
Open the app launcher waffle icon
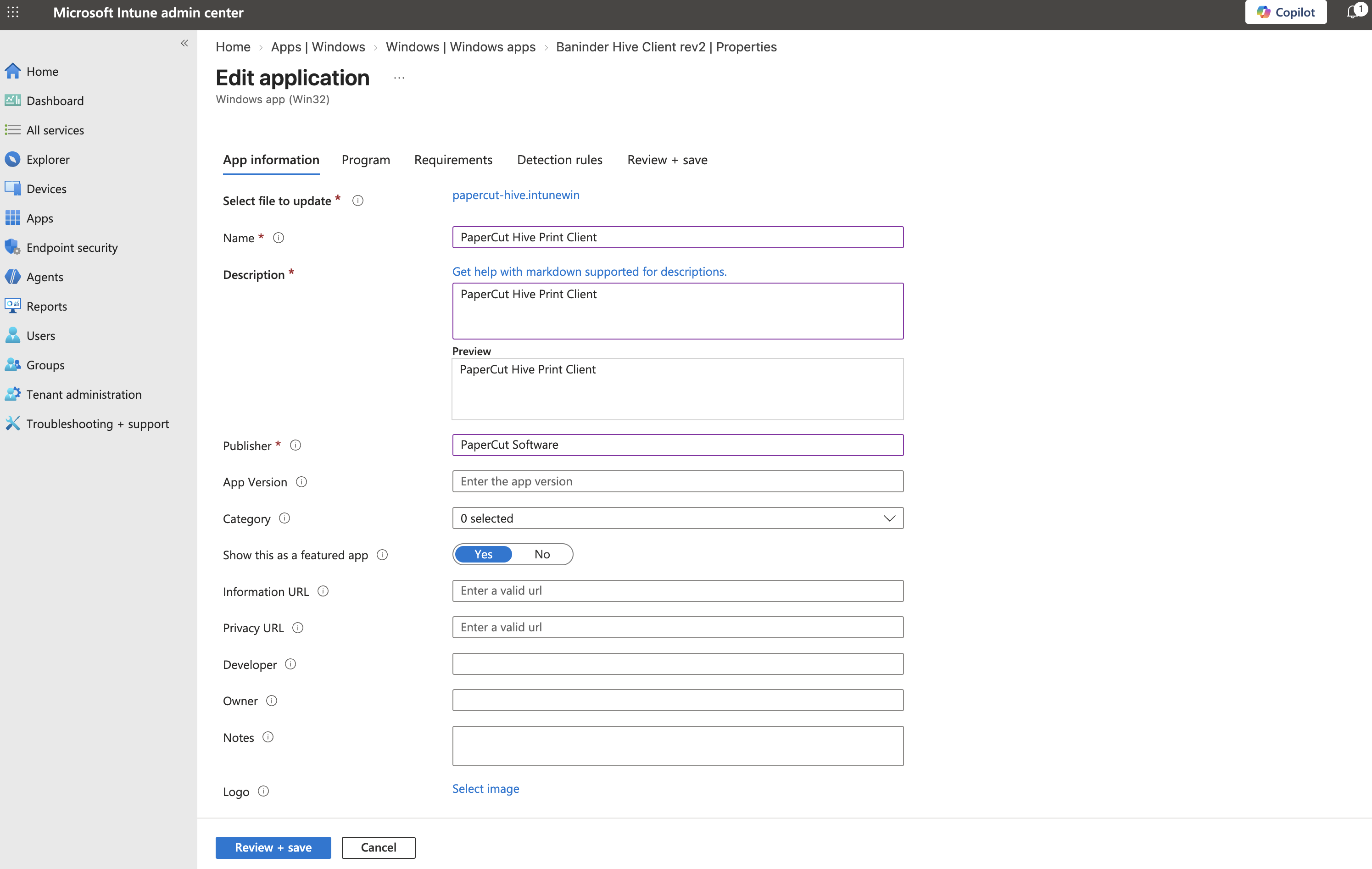point(12,12)
